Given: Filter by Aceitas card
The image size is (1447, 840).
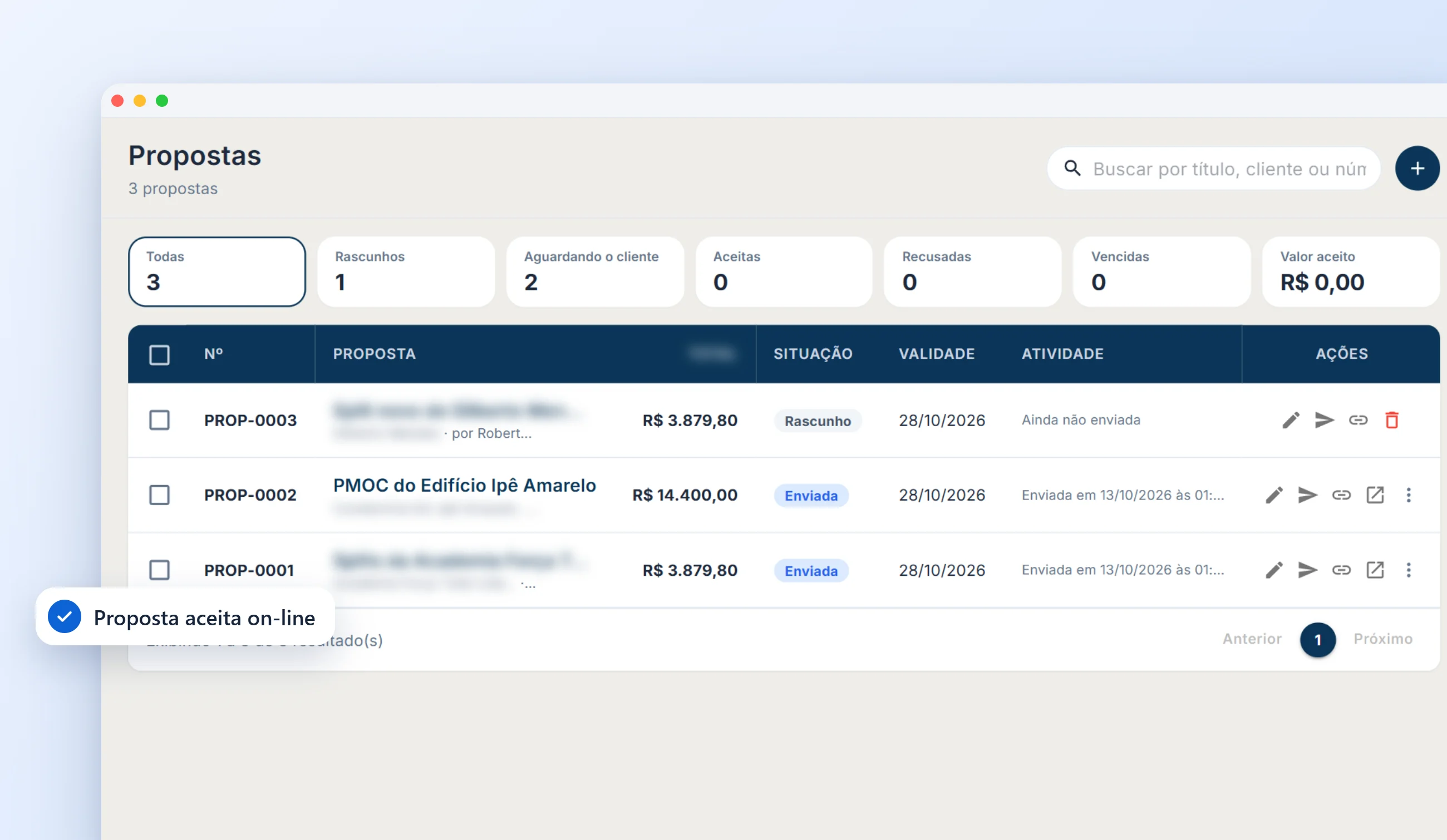Looking at the screenshot, I should (x=784, y=272).
